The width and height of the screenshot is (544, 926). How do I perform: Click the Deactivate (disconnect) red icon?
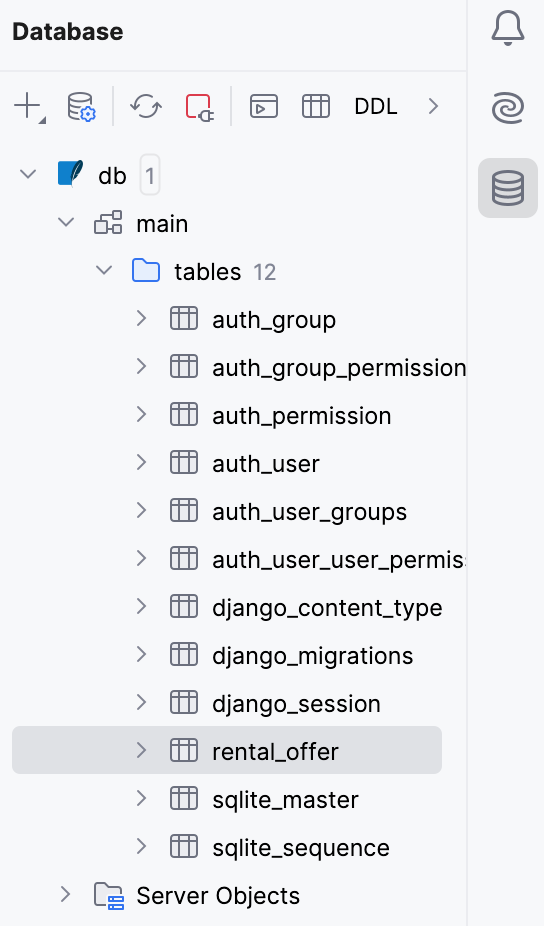tap(199, 107)
